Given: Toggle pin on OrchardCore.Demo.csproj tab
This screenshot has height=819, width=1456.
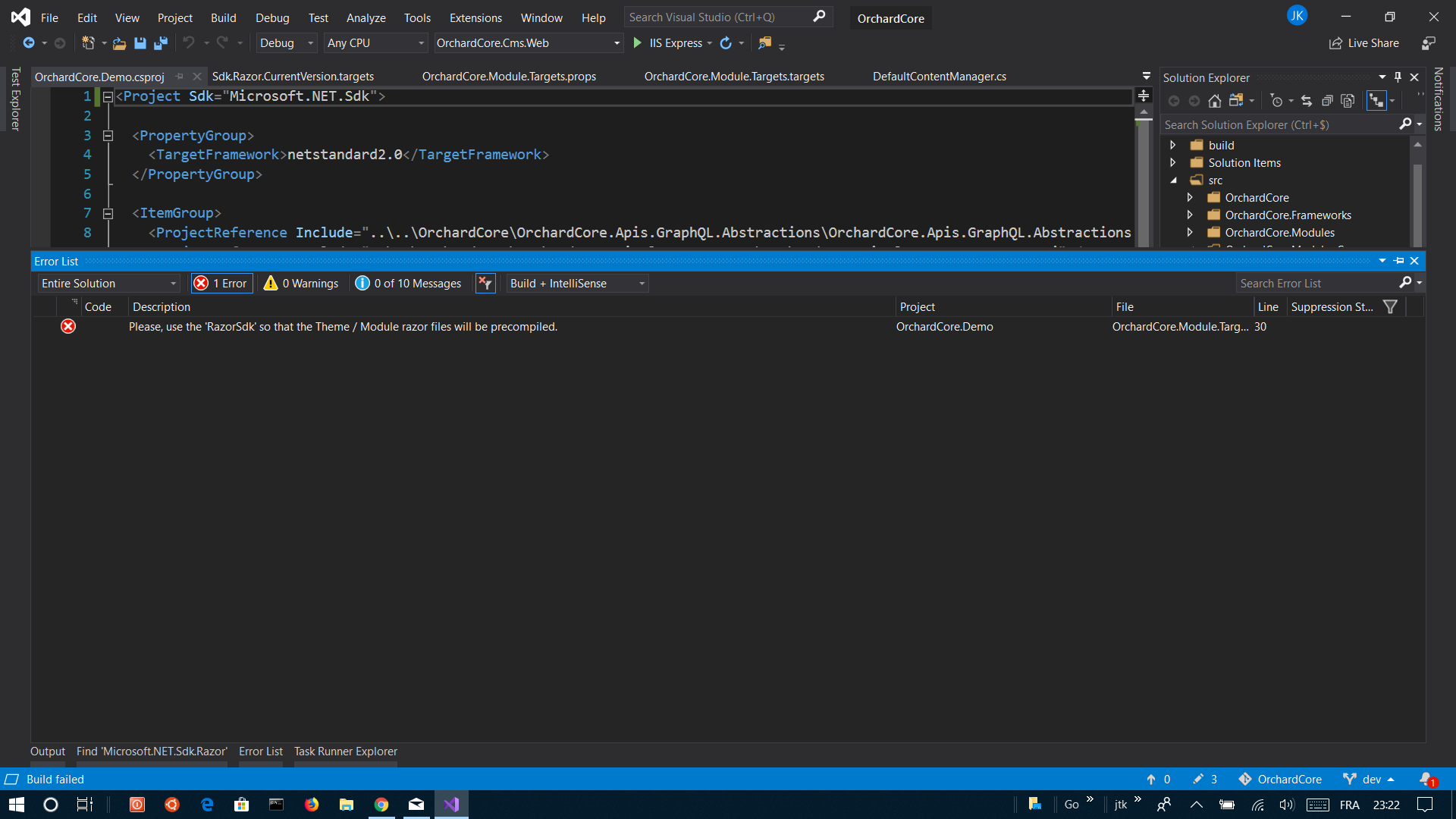Looking at the screenshot, I should coord(180,77).
